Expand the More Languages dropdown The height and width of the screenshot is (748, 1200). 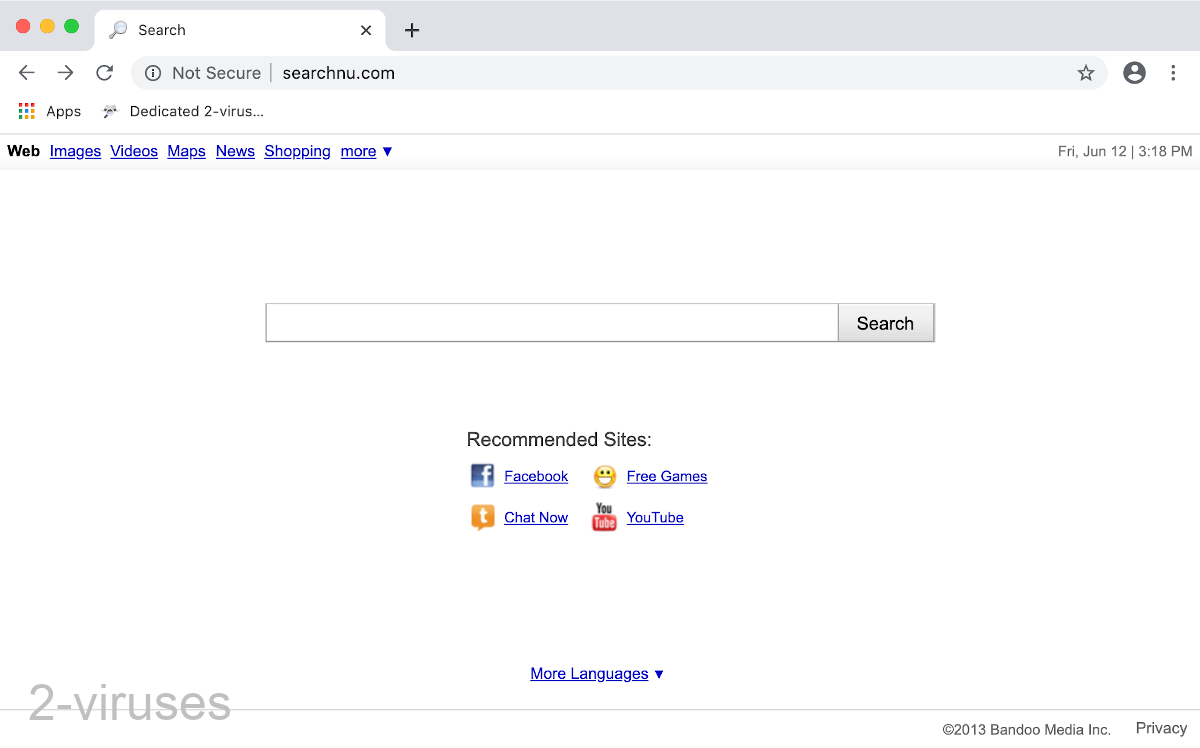pyautogui.click(x=597, y=673)
